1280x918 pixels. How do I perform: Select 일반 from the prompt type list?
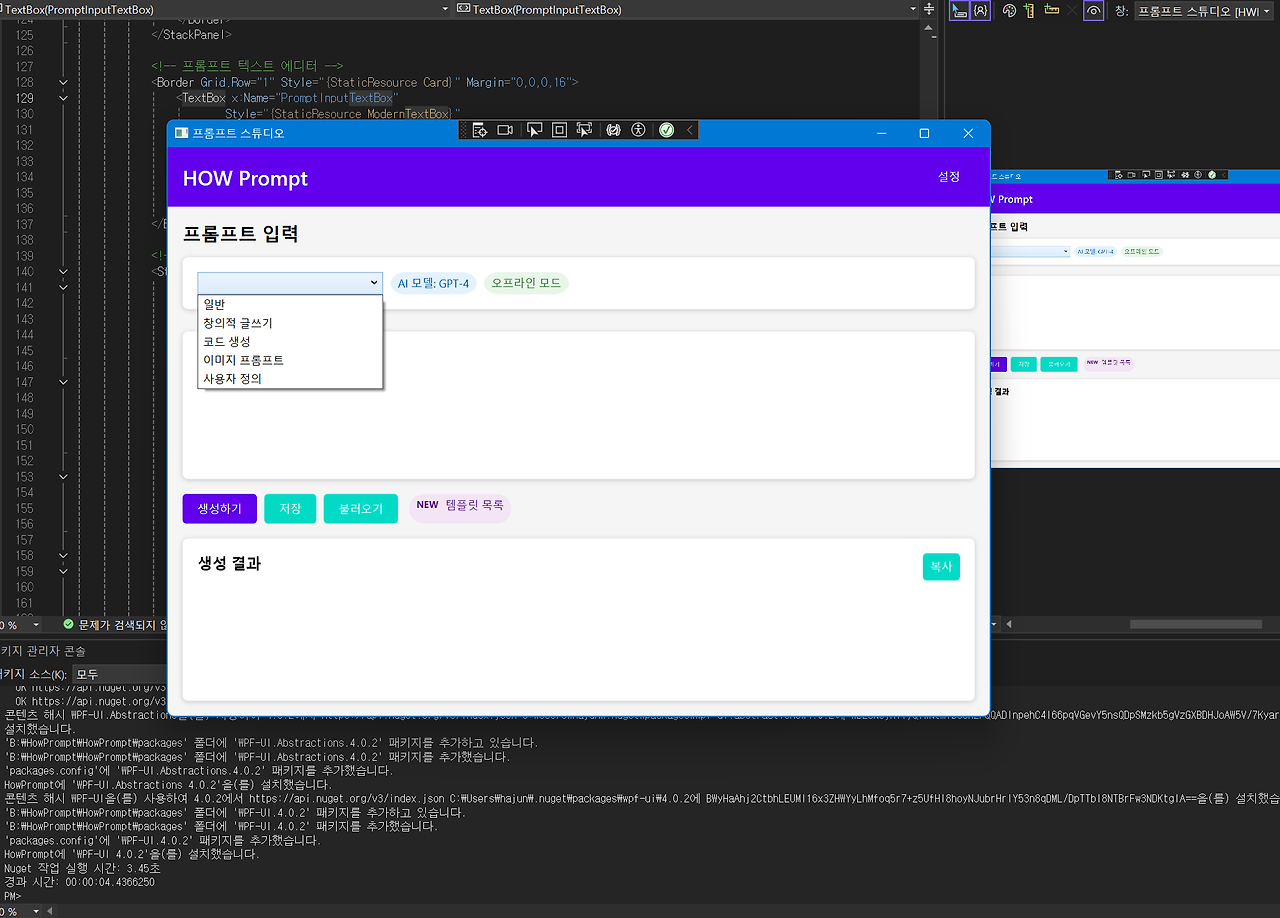[x=290, y=304]
